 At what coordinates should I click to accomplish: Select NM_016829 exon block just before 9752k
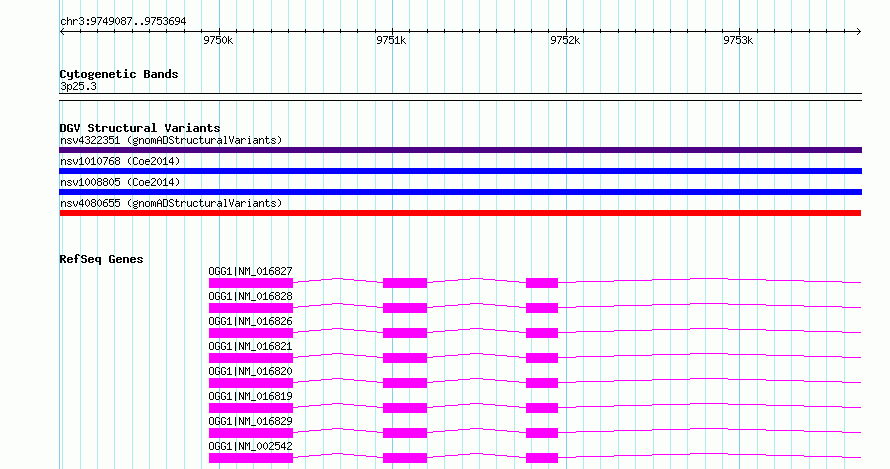(542, 433)
